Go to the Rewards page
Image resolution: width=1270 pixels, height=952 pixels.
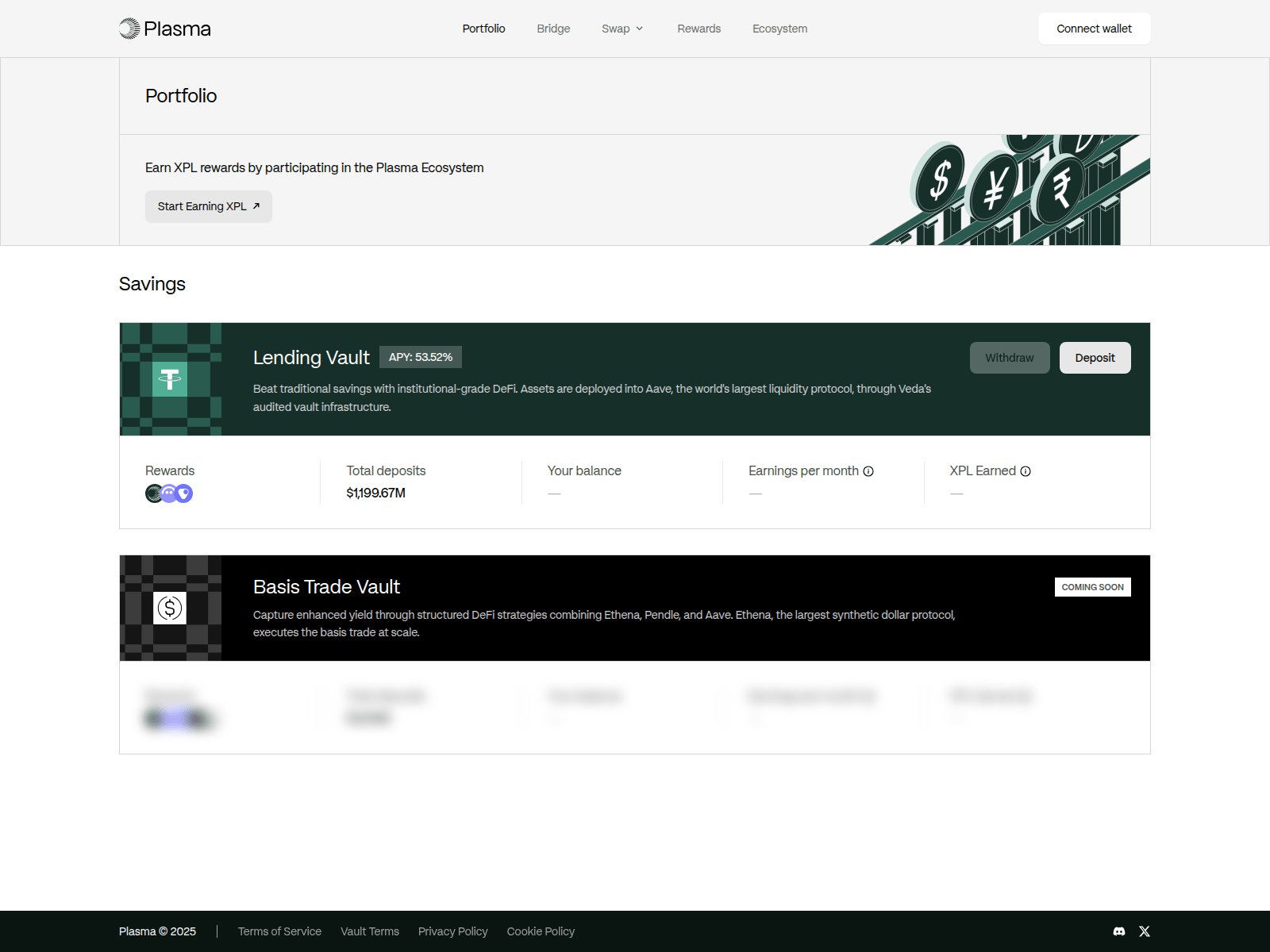pos(698,29)
